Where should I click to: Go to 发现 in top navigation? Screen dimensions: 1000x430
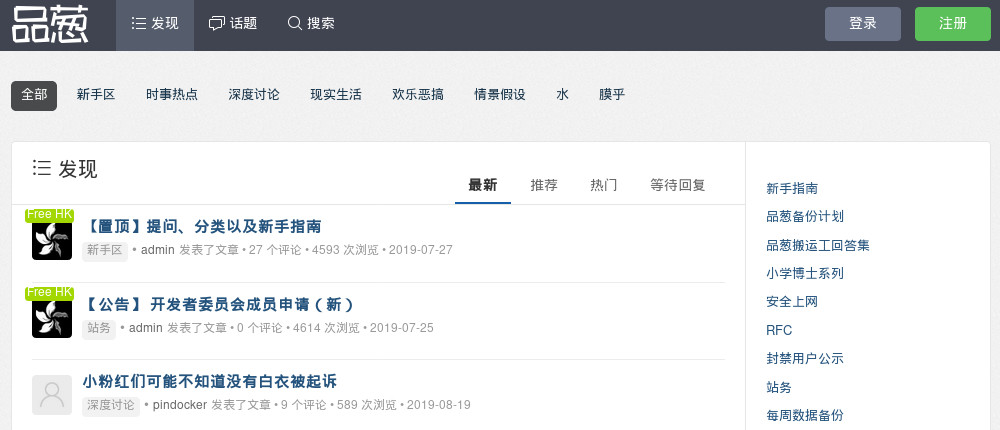pos(155,24)
